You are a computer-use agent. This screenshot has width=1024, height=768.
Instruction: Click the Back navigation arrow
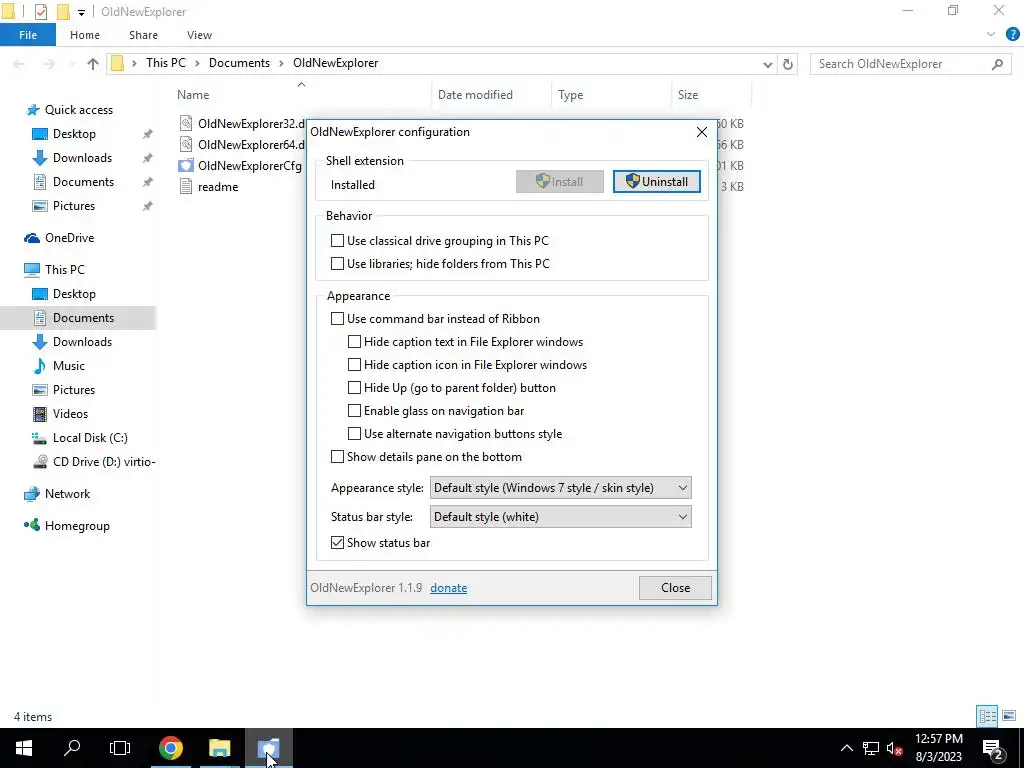[x=20, y=64]
